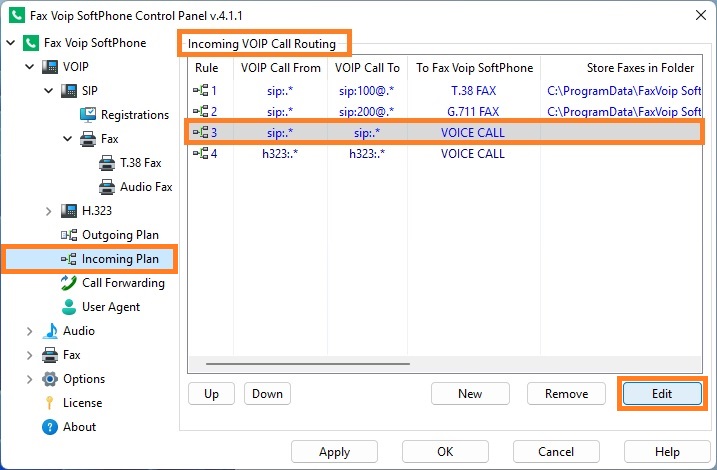Click the Fax Voip SoftPhone root phone icon

[x=31, y=43]
